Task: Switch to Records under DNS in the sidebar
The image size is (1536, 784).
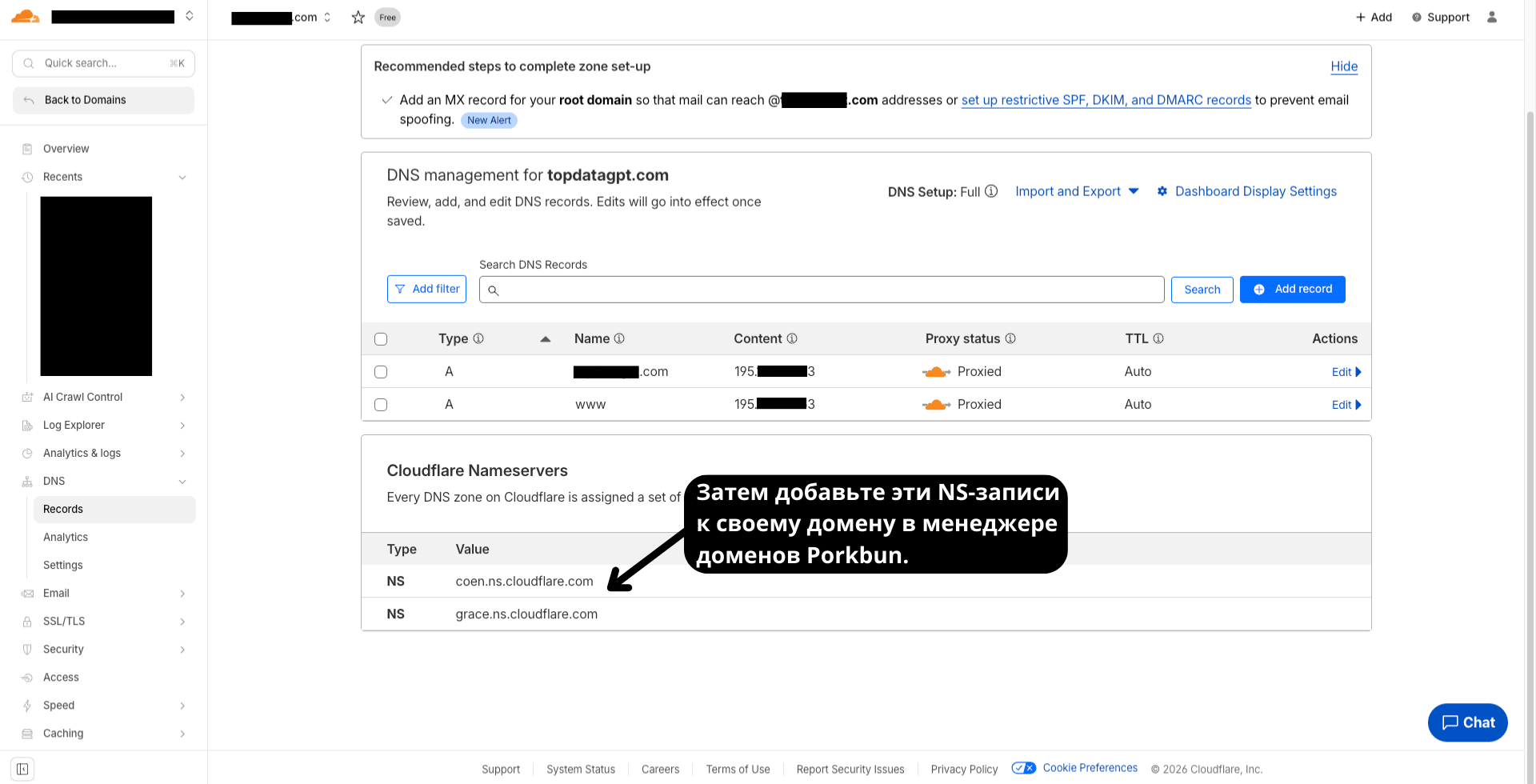Action: [x=62, y=509]
